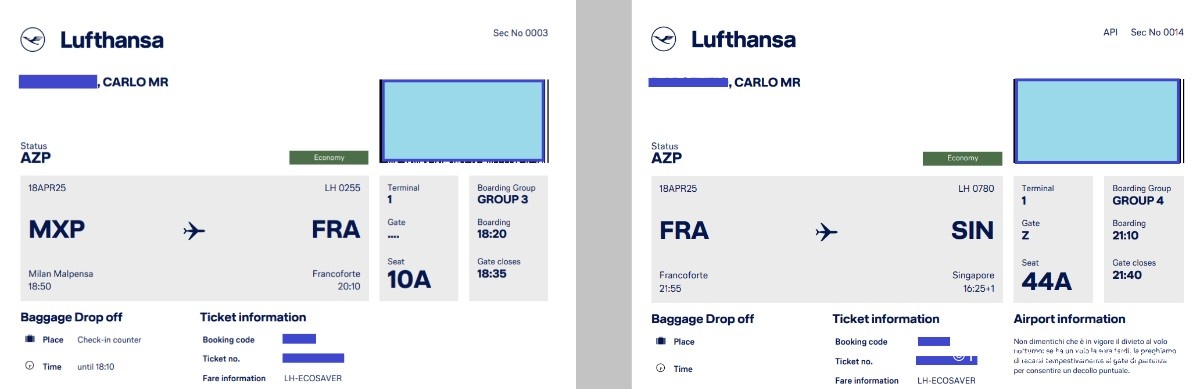
Task: Click the Economy badge on FRA-SIN flight
Action: pyautogui.click(x=962, y=158)
